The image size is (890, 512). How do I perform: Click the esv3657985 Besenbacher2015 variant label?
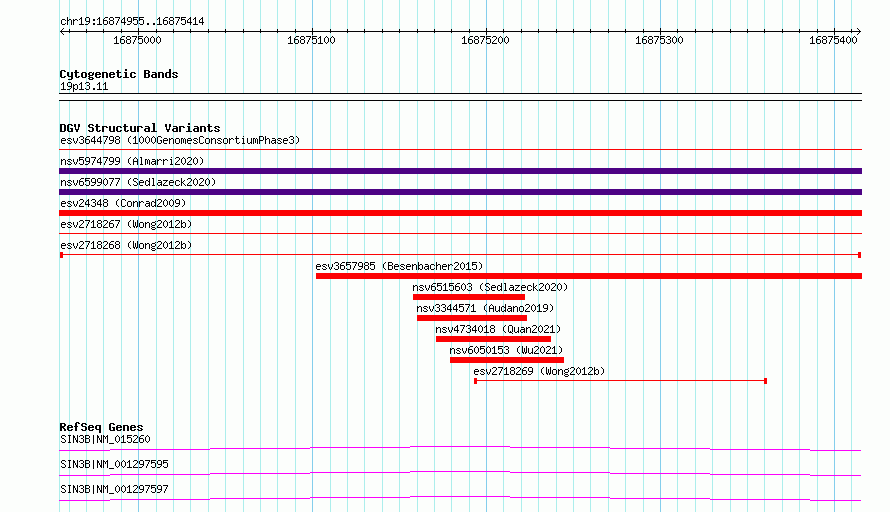(399, 266)
